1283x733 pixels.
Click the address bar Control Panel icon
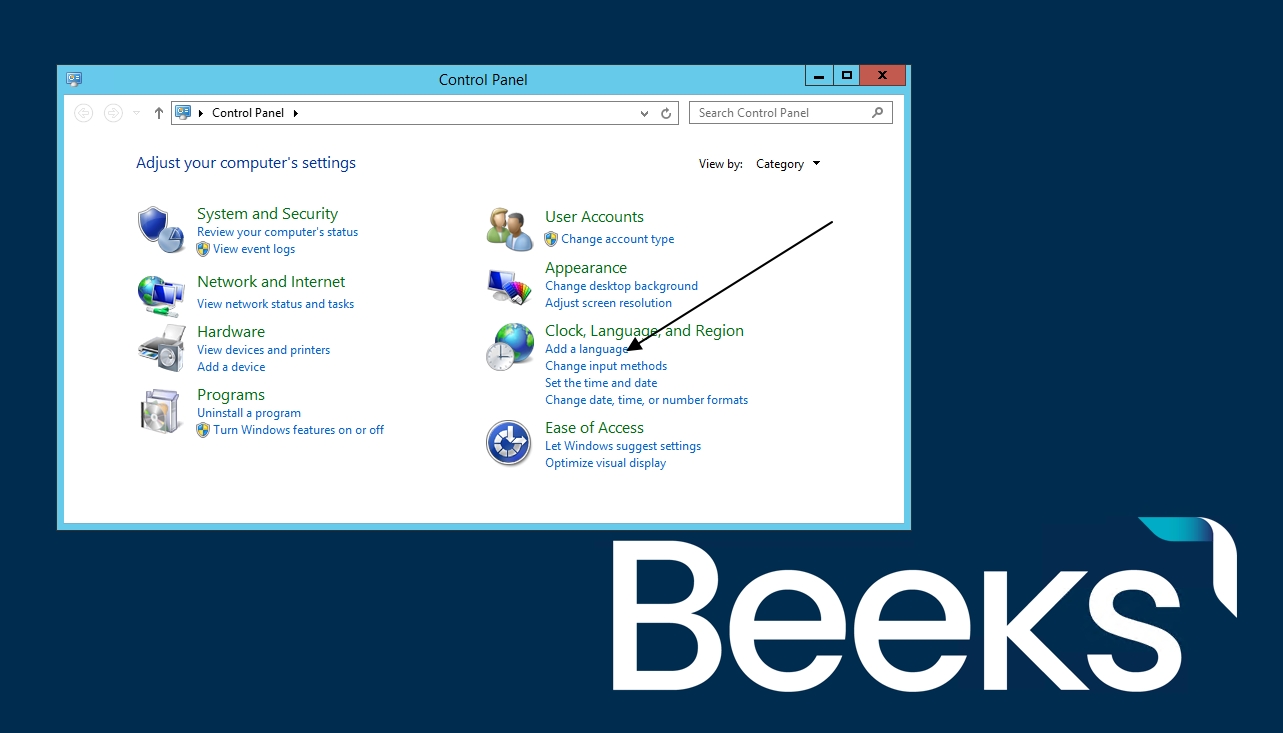point(183,113)
